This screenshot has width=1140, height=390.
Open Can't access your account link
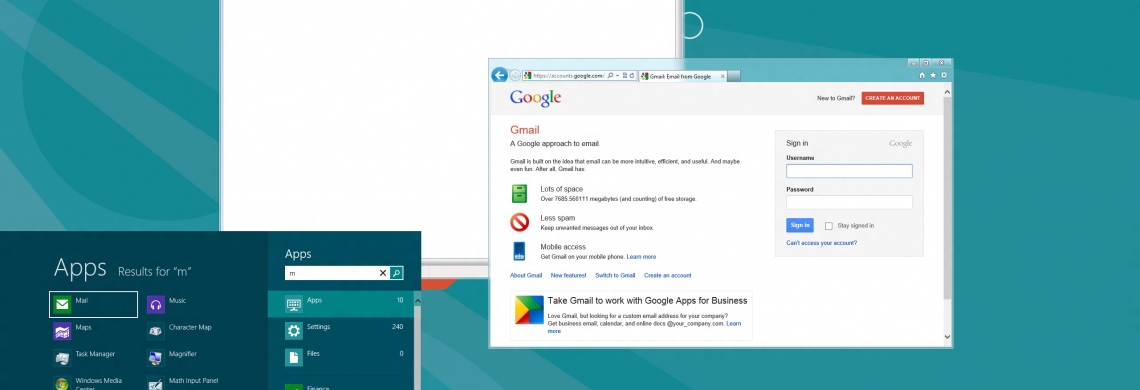(x=822, y=243)
